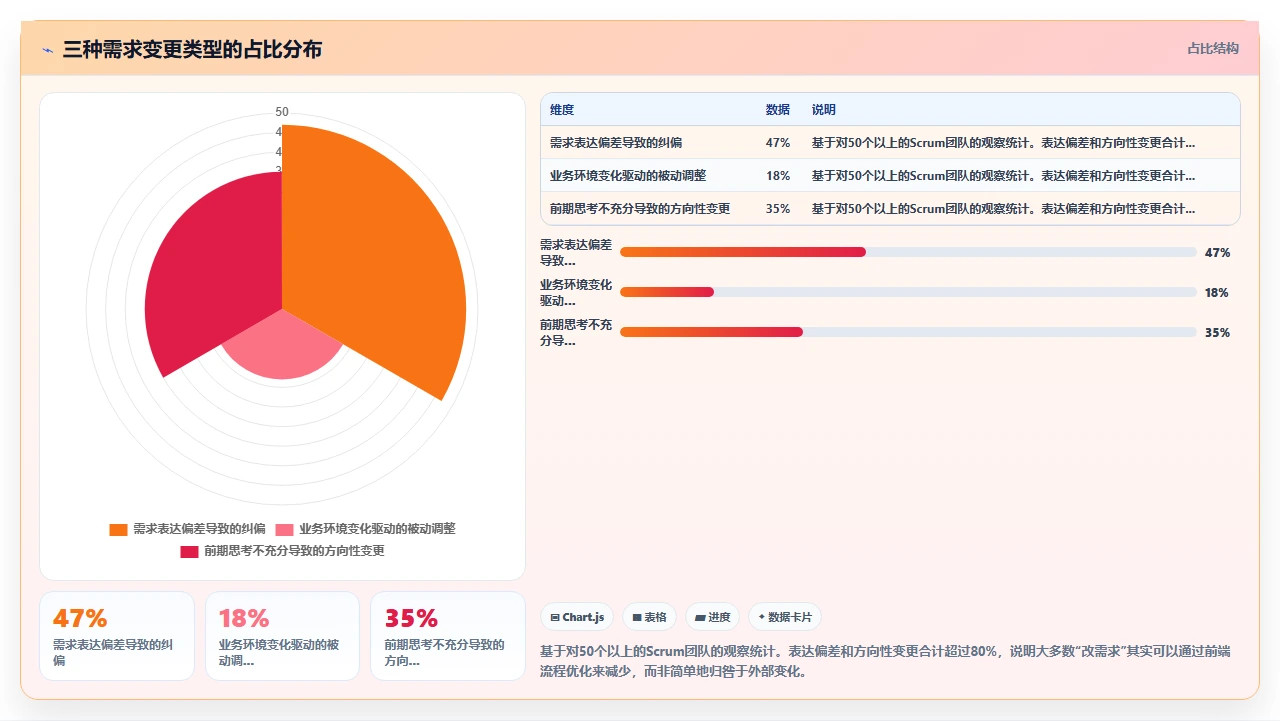Toggle orange legend swatch 需求表达偏差导致的纠偏

[118, 529]
